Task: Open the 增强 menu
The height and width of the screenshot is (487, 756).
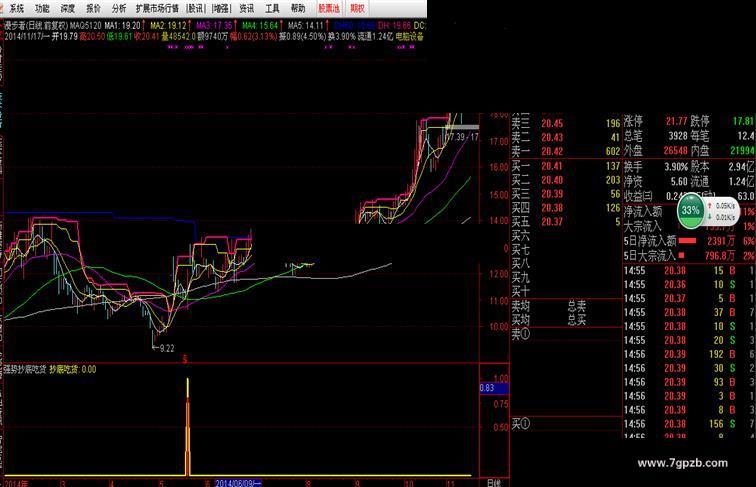Action: [221, 8]
